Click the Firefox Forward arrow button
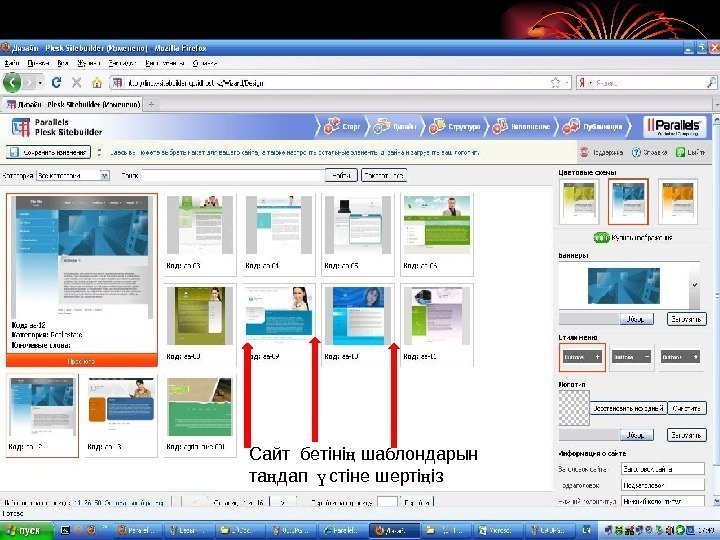720x540 pixels. [29, 83]
